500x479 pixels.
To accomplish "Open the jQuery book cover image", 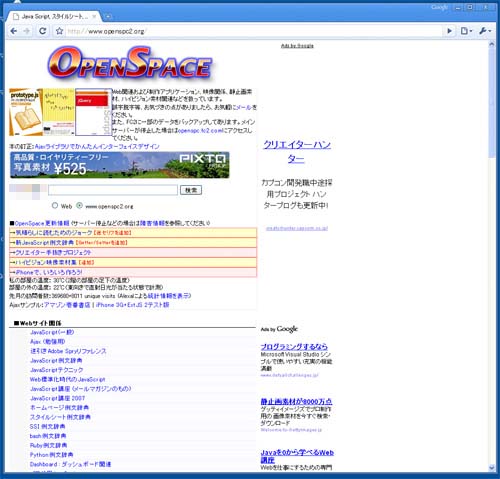I will click(93, 112).
